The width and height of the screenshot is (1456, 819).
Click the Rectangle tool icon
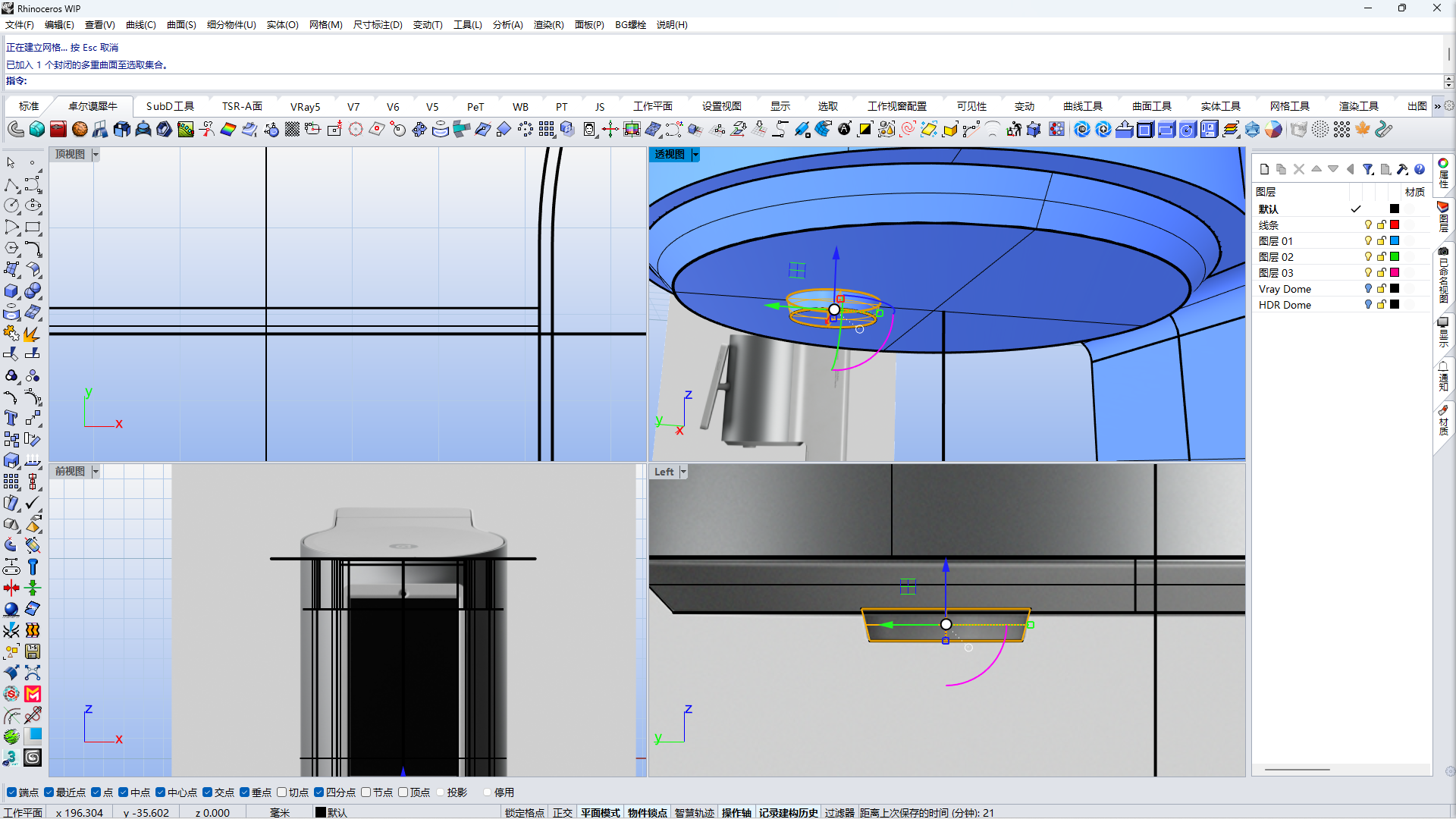[x=33, y=227]
